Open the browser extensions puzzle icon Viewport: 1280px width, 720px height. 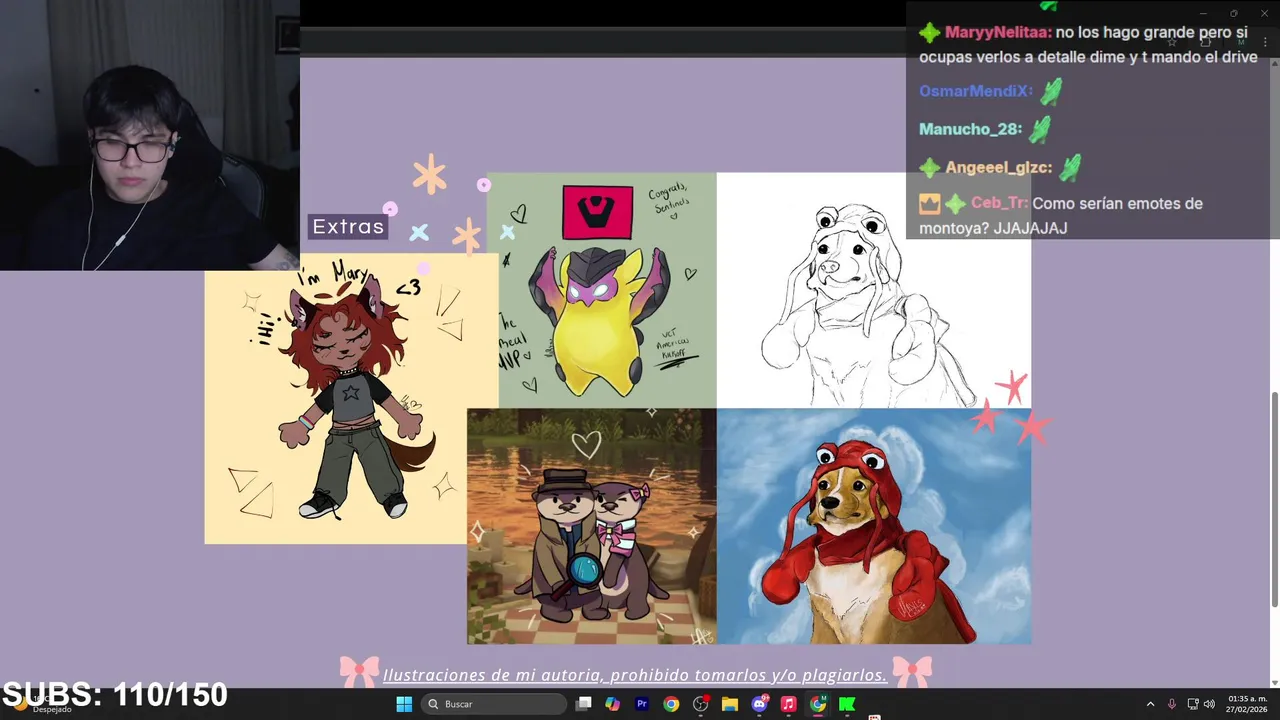click(1206, 42)
